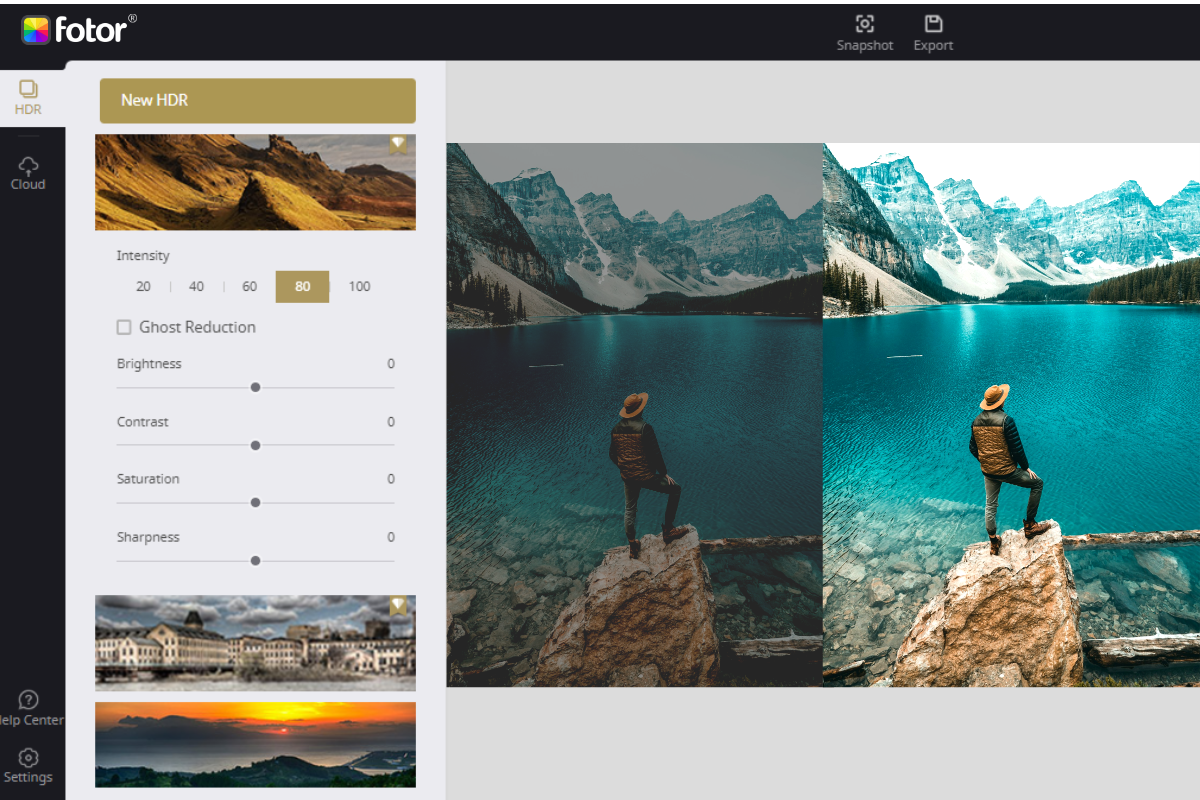Screen dimensions: 1200x800
Task: Open the Cloud panel
Action: pyautogui.click(x=27, y=170)
